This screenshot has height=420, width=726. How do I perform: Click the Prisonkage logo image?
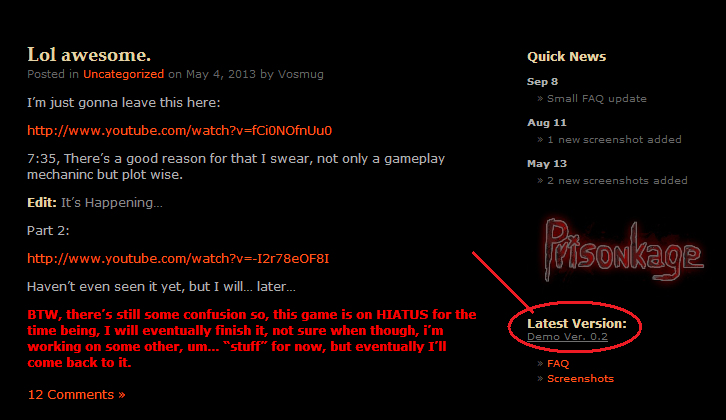pos(623,250)
